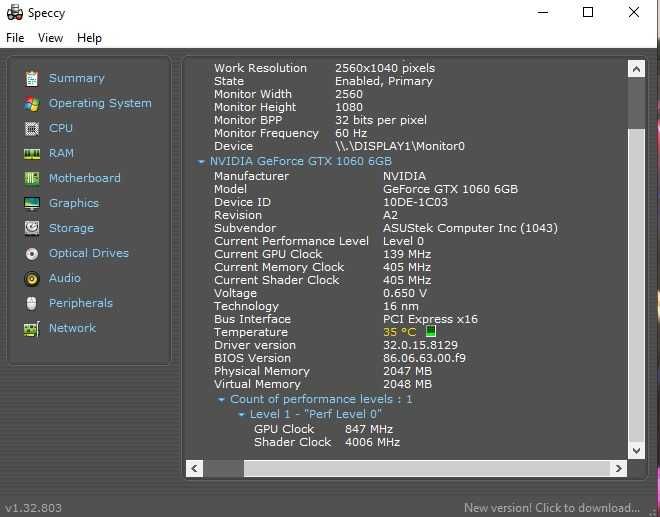Open the Storage section
The height and width of the screenshot is (517, 660).
tap(72, 228)
